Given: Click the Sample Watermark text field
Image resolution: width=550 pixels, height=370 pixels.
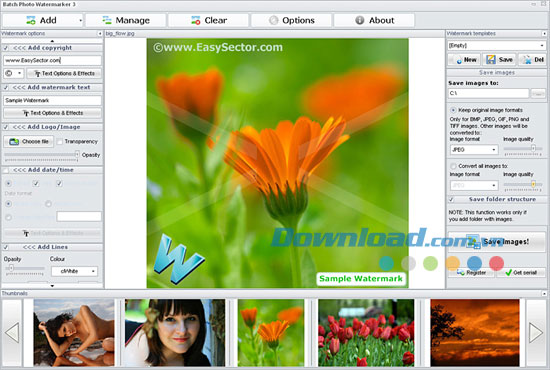Looking at the screenshot, I should click(x=52, y=100).
